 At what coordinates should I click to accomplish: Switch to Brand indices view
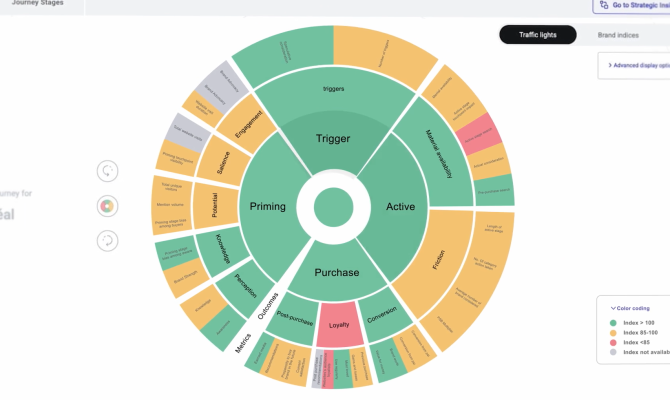pyautogui.click(x=618, y=35)
